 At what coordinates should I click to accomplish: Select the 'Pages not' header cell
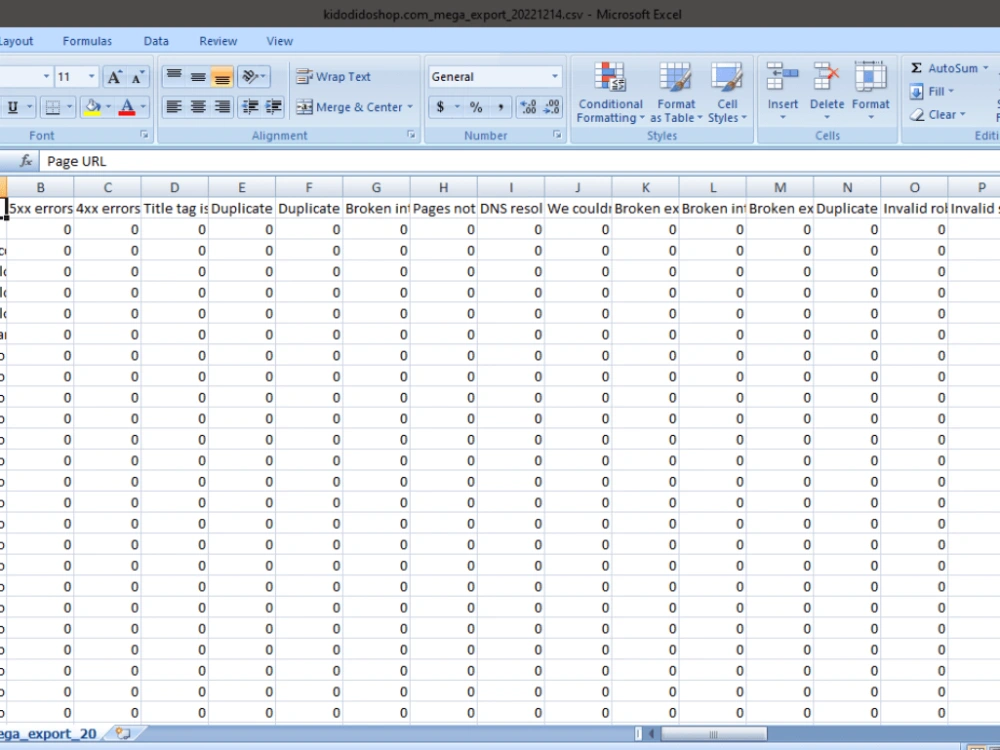(443, 209)
